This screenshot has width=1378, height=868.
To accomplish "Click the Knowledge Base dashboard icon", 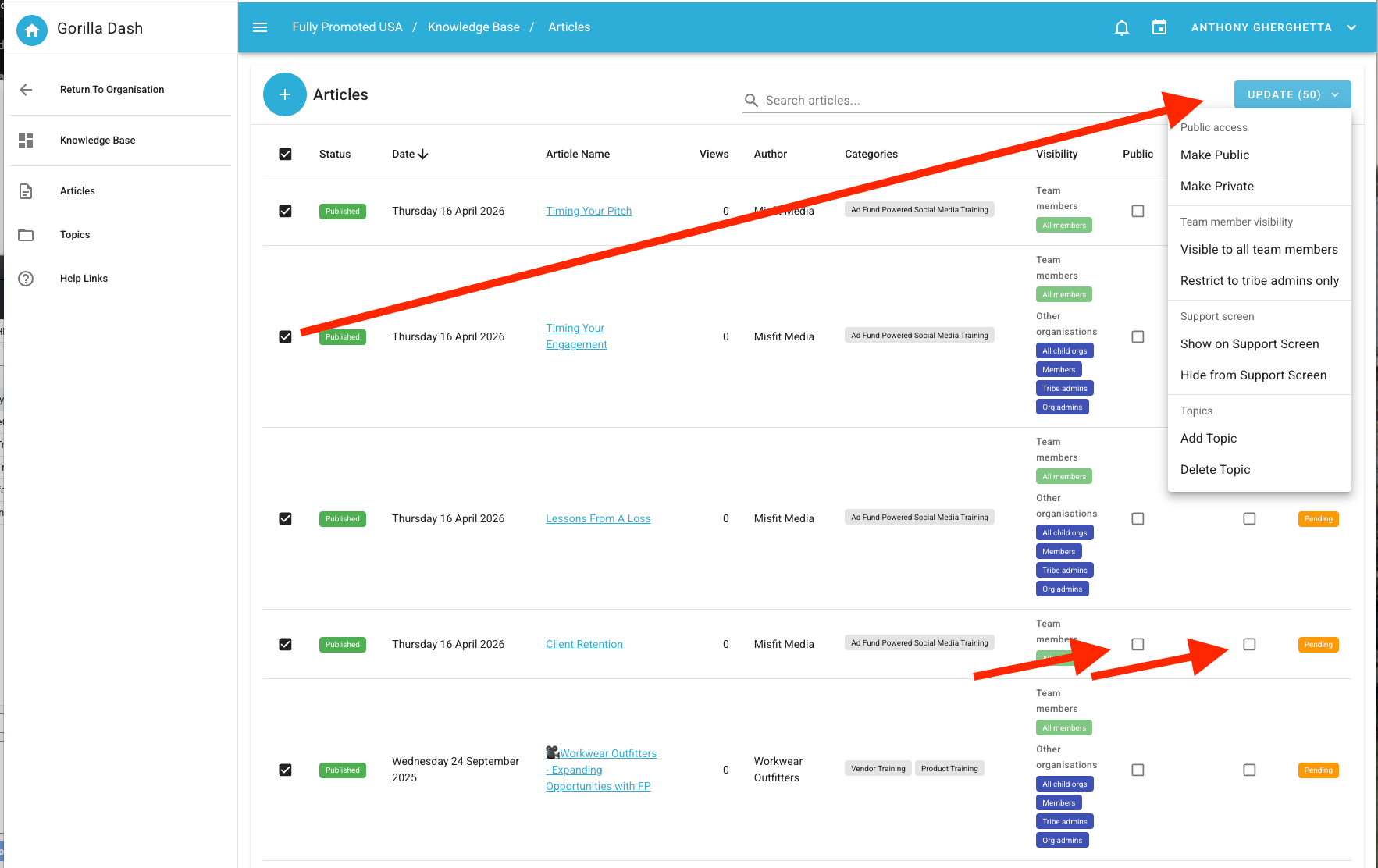I will click(x=26, y=141).
